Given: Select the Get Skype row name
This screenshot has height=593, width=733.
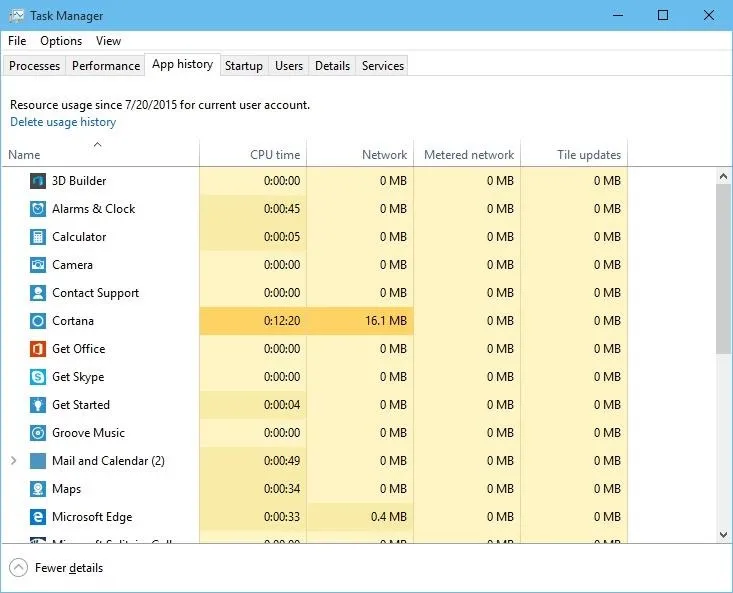Looking at the screenshot, I should (78, 377).
